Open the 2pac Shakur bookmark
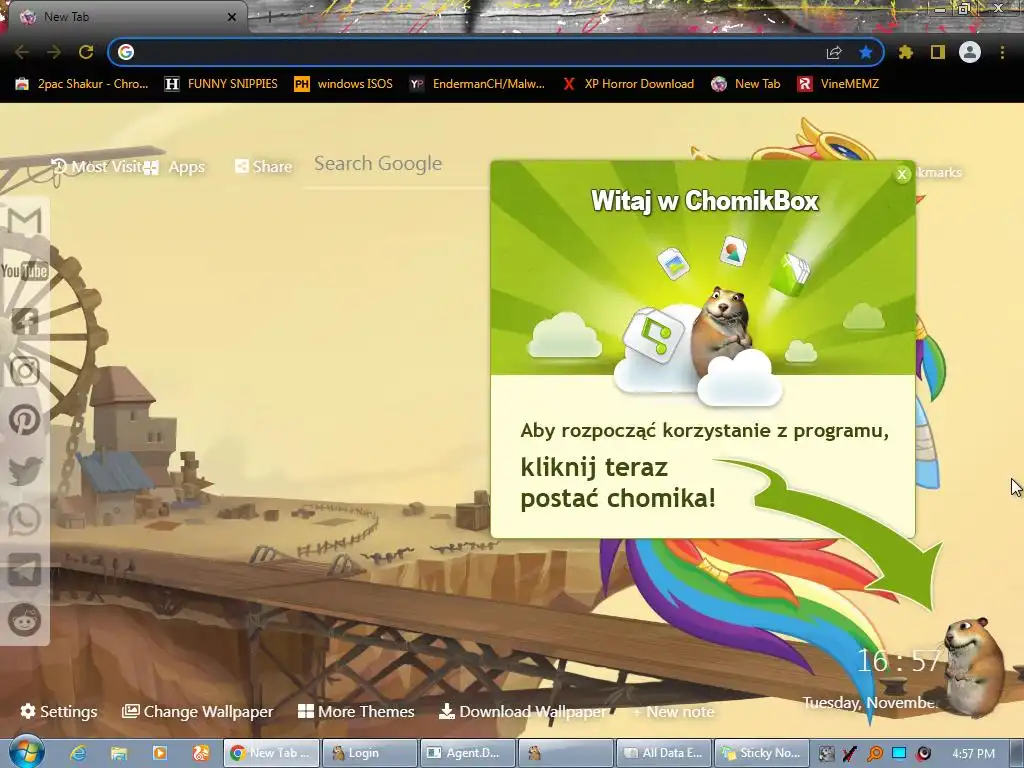This screenshot has width=1024, height=768. click(82, 84)
